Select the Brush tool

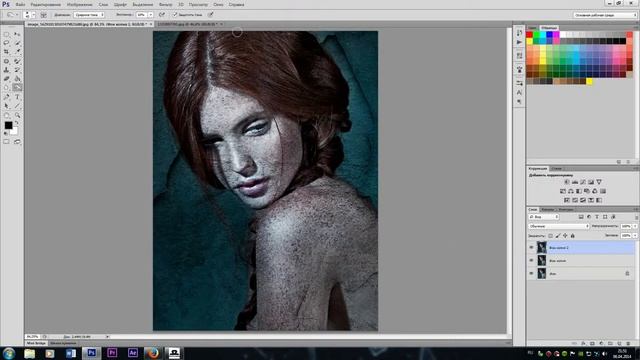(x=17, y=61)
